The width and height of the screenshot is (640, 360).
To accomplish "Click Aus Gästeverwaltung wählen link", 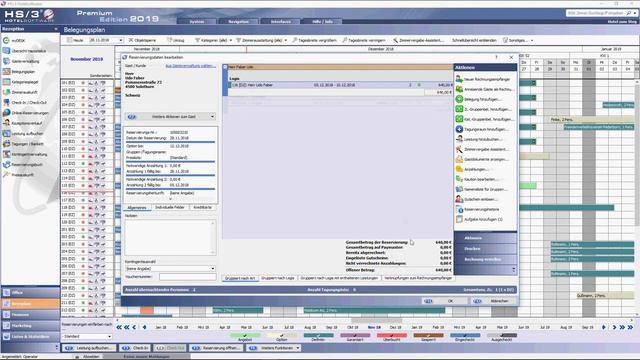I will pyautogui.click(x=191, y=66).
